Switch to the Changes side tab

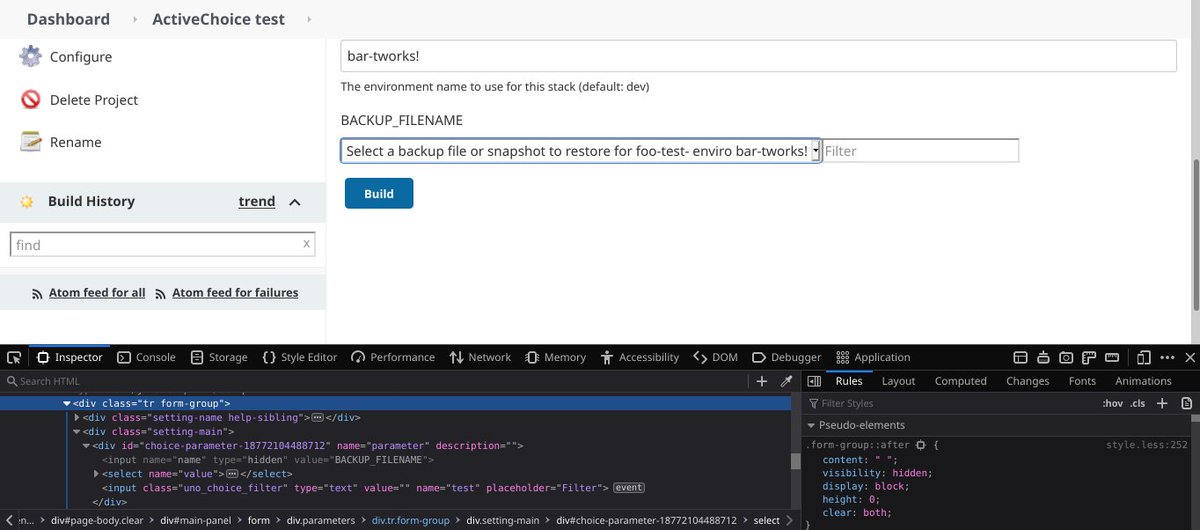1027,381
